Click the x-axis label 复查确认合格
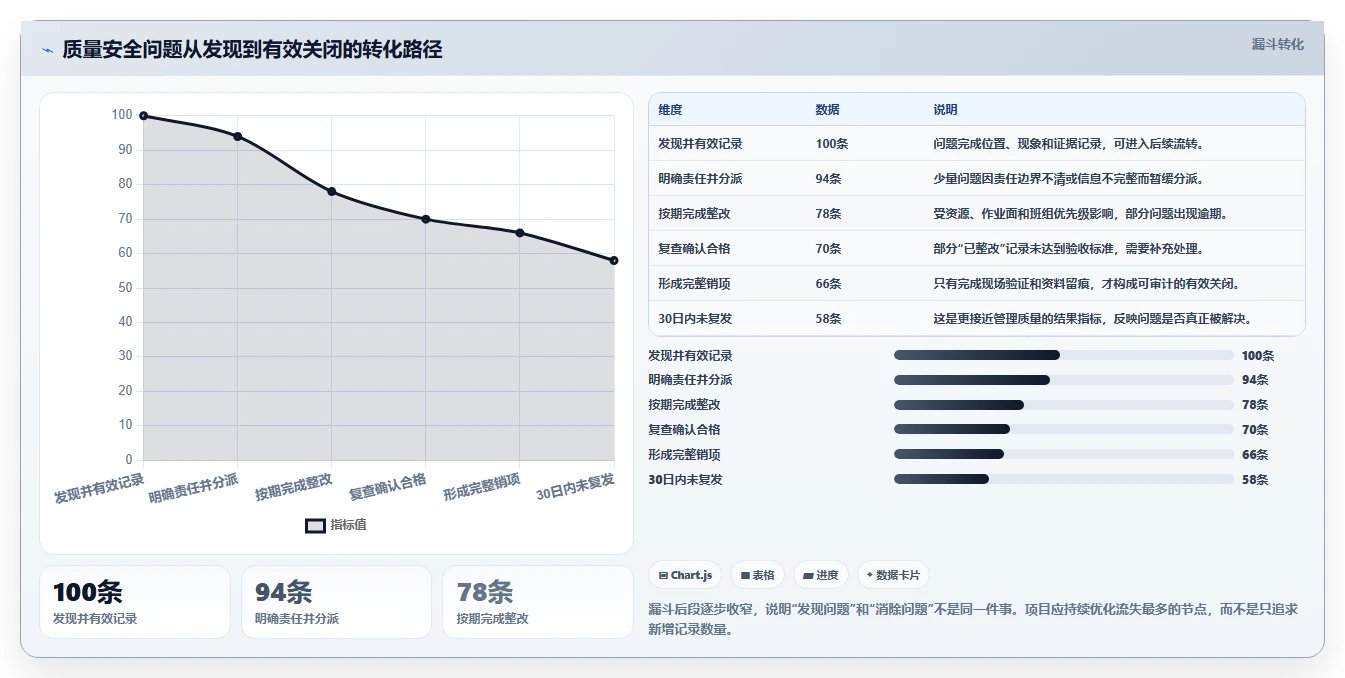Viewport: 1345px width, 678px height. (387, 487)
